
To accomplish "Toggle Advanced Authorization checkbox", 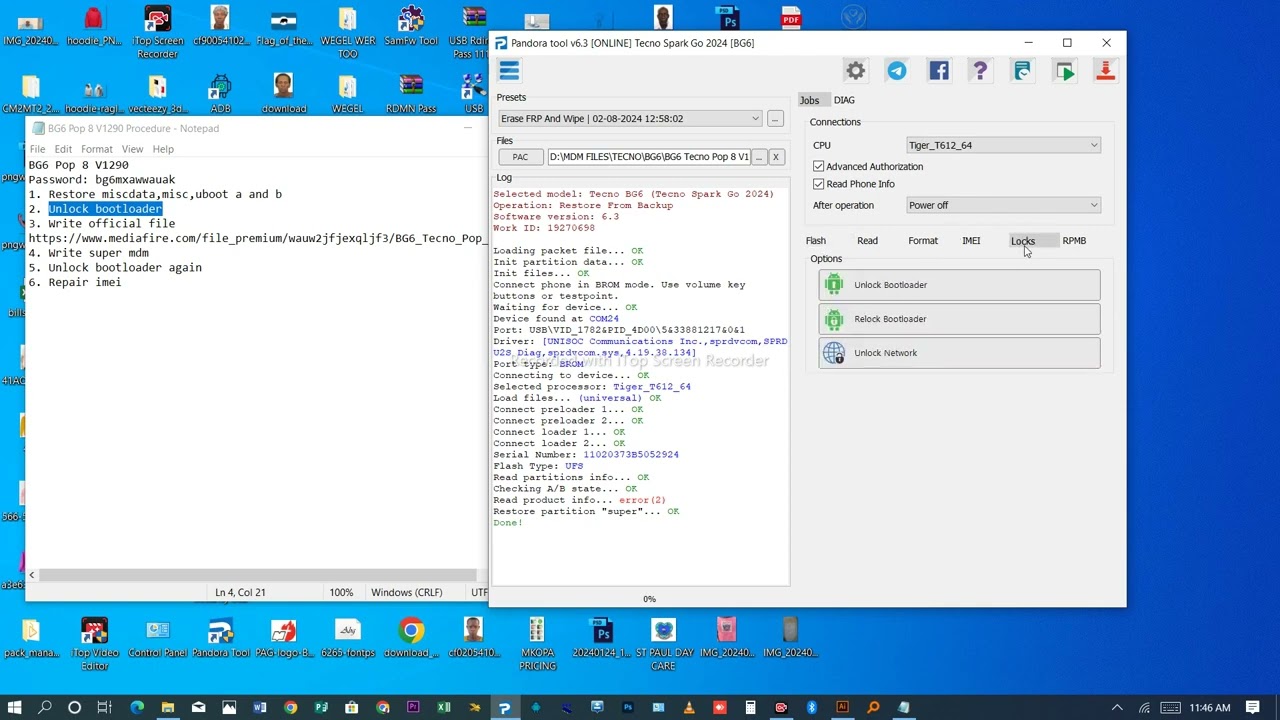I will [819, 166].
